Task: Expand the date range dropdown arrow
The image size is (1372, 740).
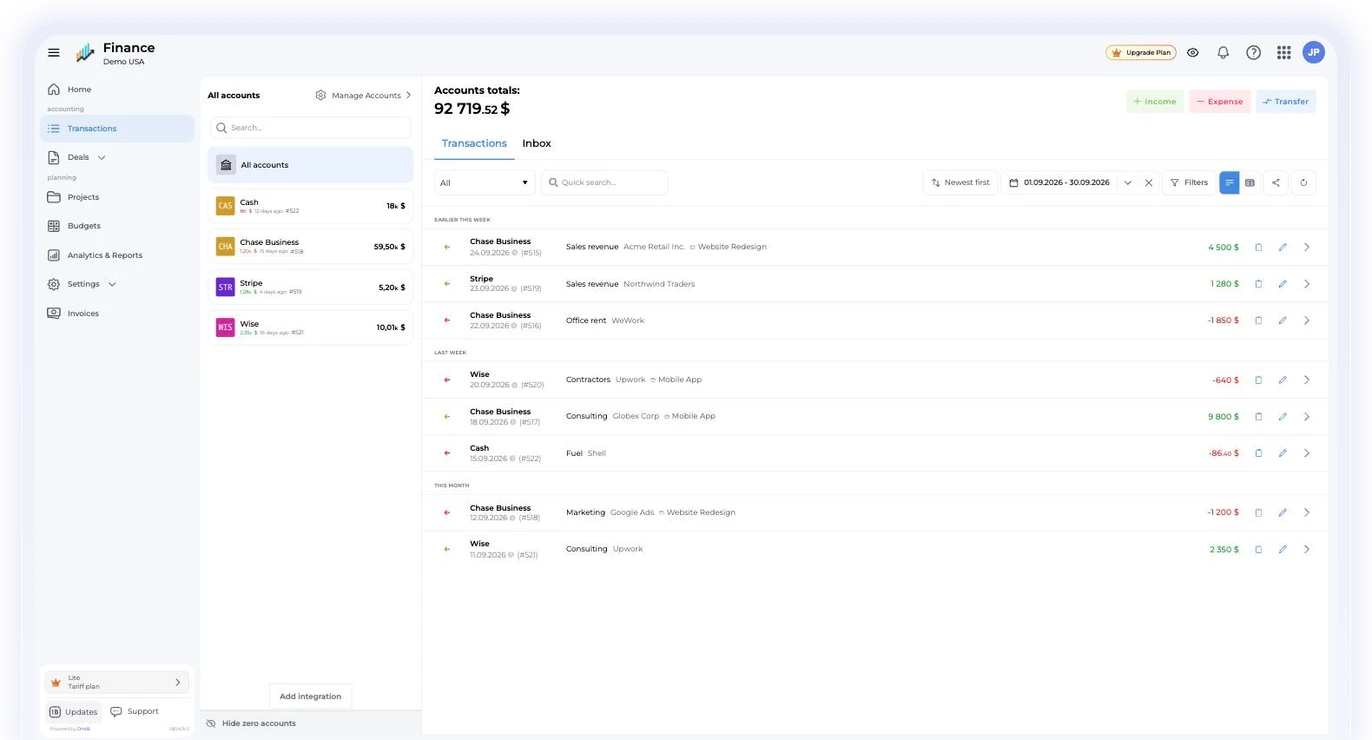Action: point(1128,183)
